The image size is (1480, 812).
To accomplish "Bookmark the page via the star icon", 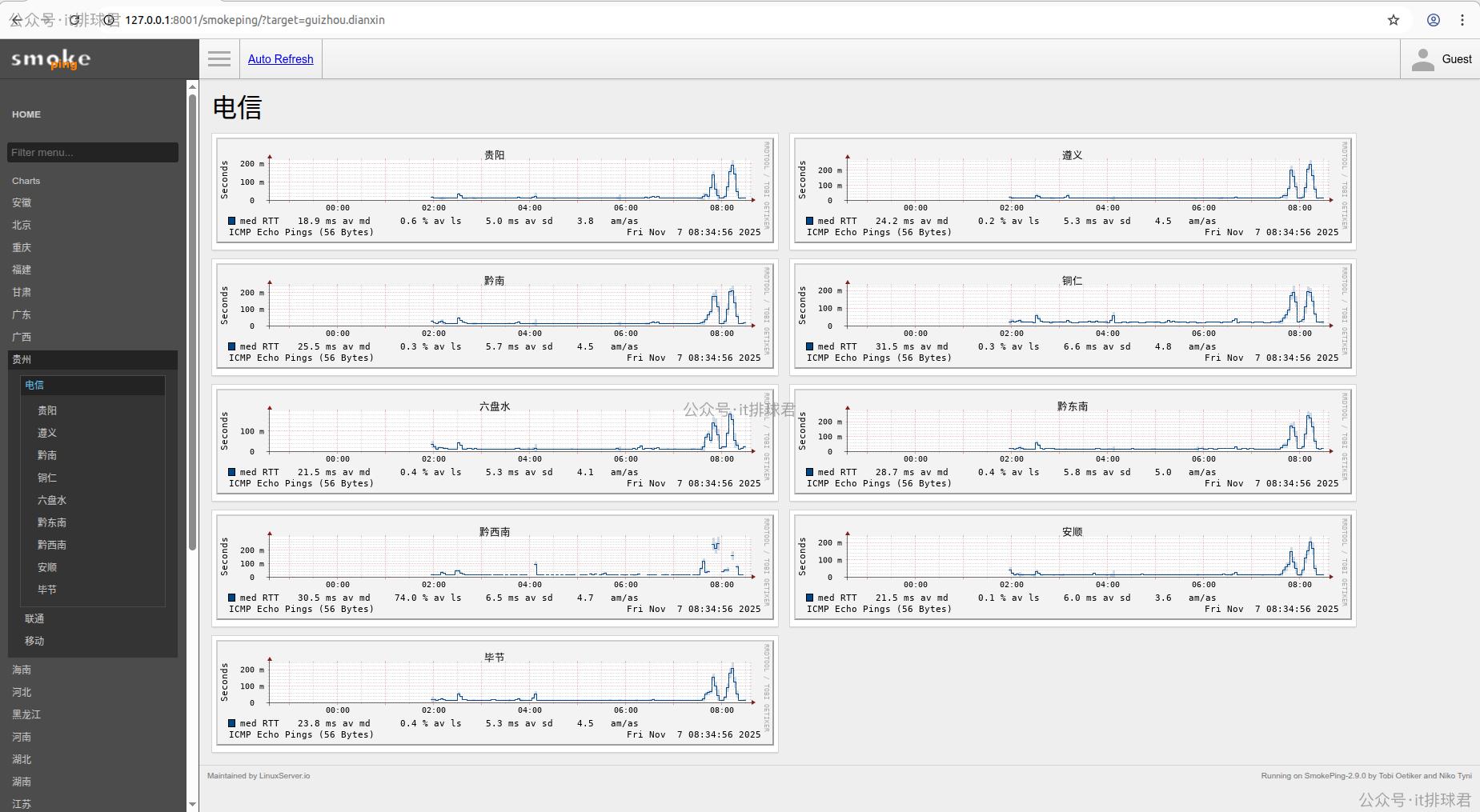I will (x=1393, y=19).
